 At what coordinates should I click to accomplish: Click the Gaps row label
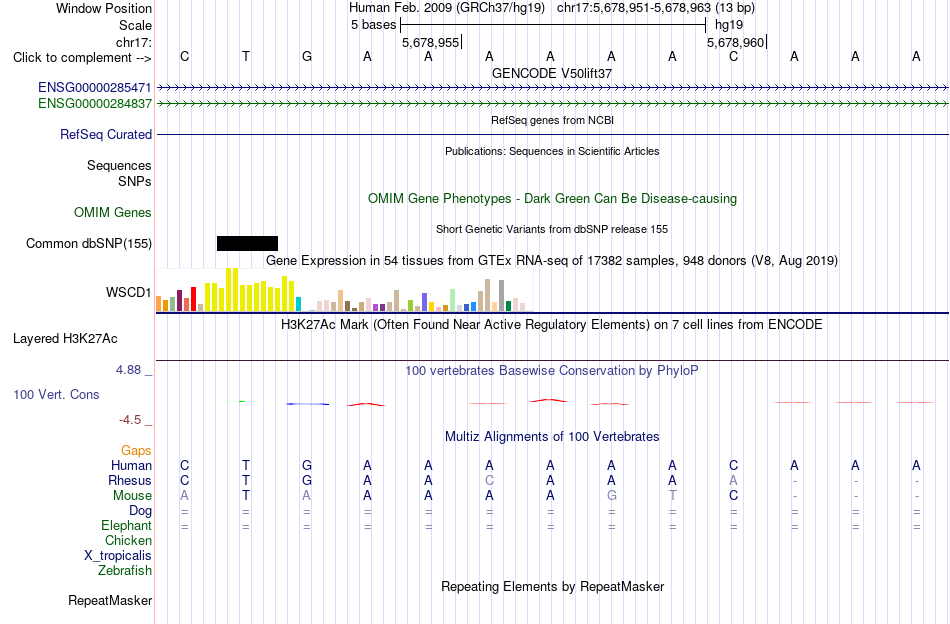click(x=136, y=450)
